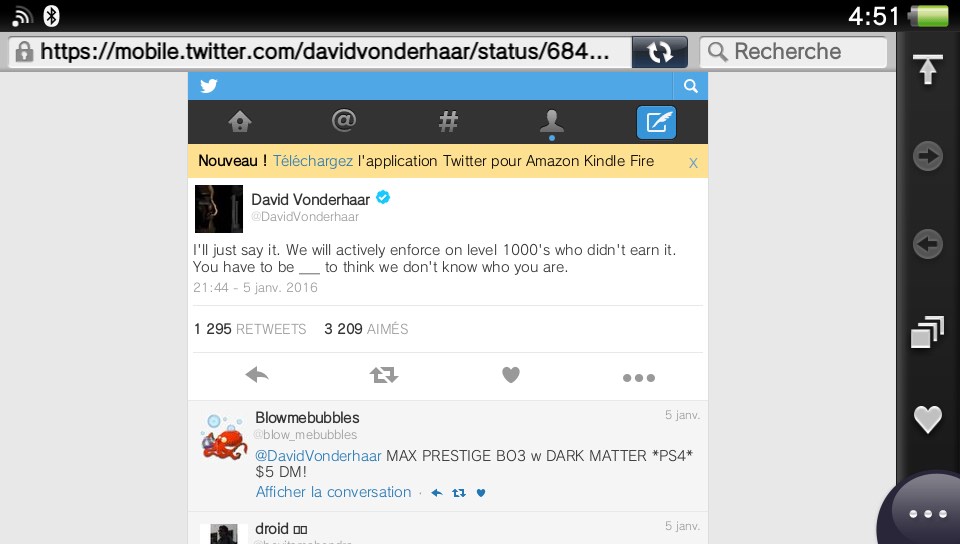Retweet the main tweet
Screen dimensions: 960x544
pos(384,374)
